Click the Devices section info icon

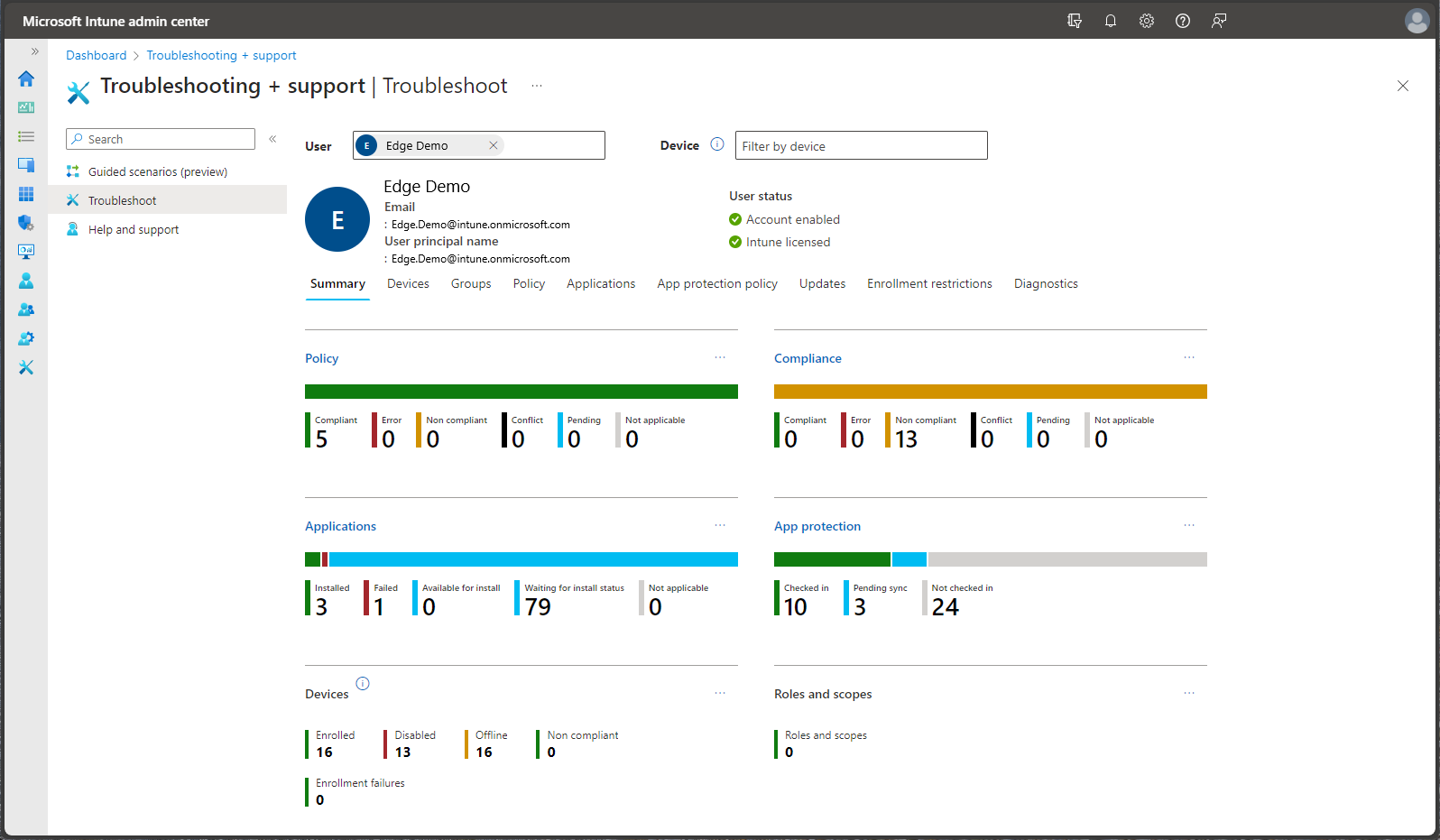pos(363,683)
